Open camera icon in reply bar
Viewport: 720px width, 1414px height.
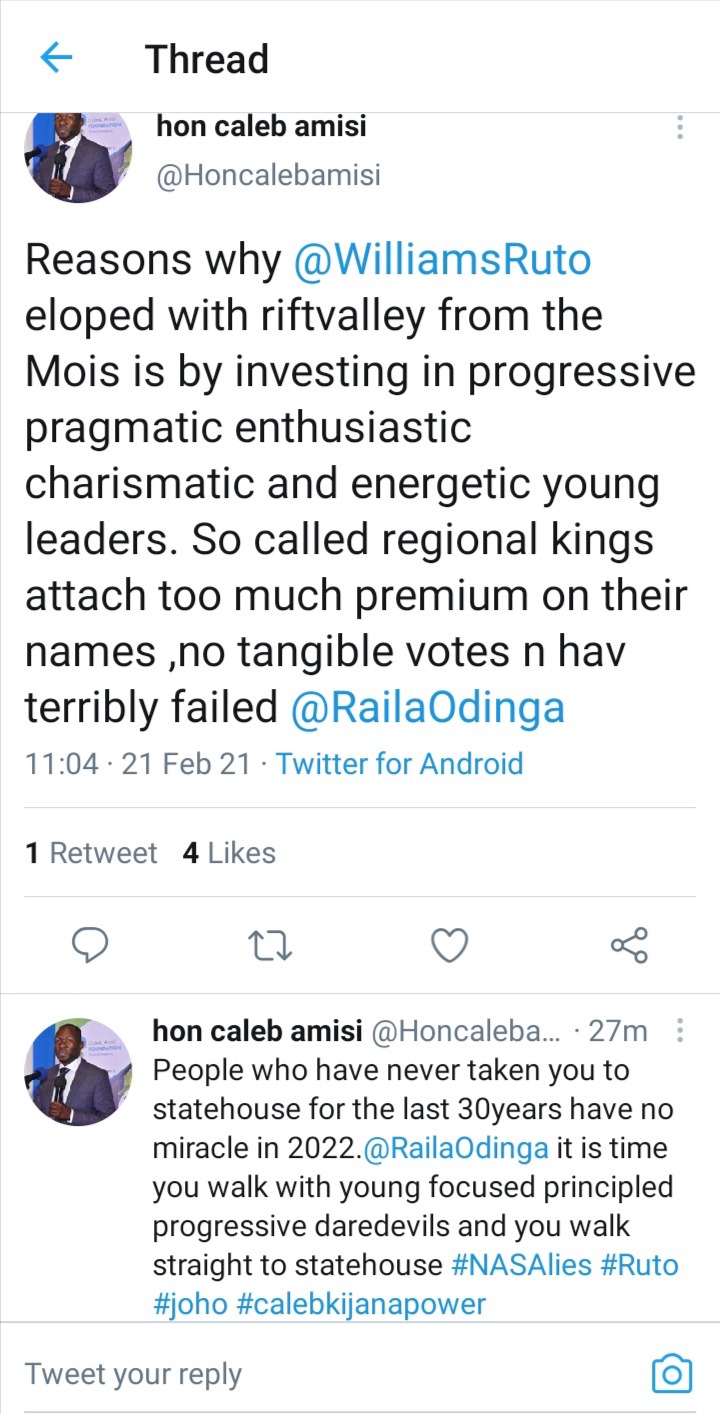[x=671, y=1373]
